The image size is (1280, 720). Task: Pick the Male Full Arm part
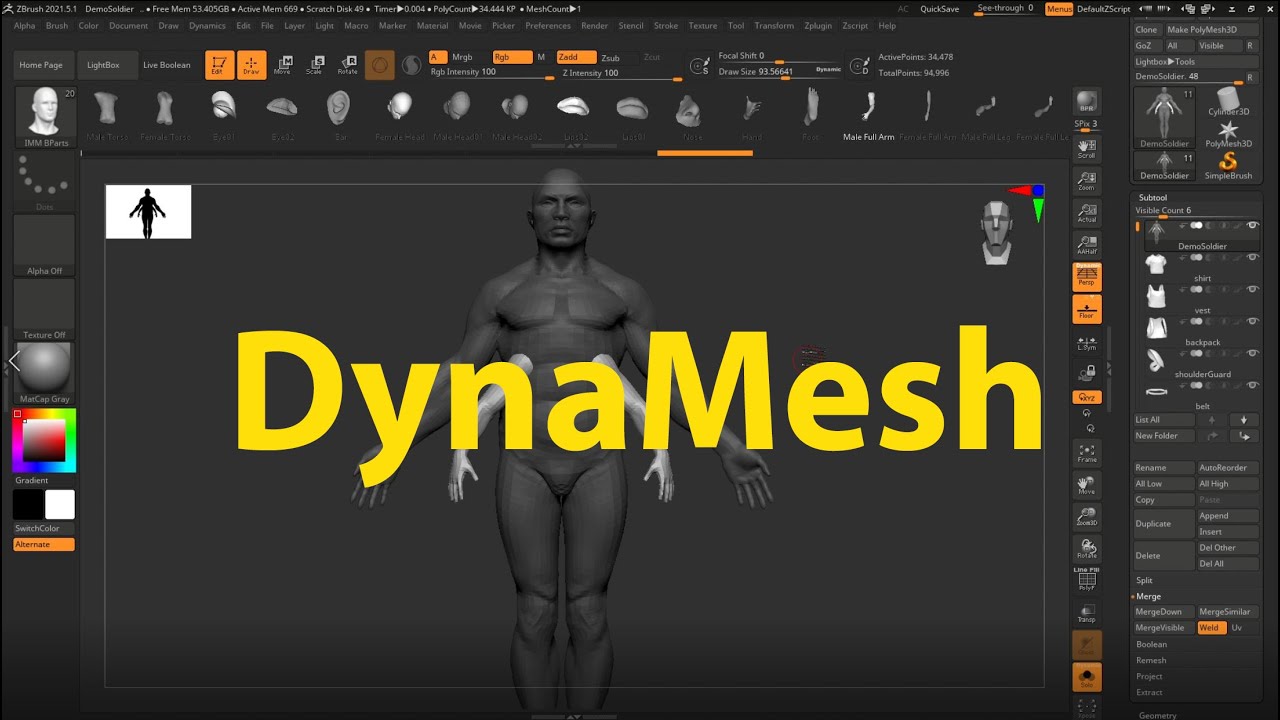[869, 113]
